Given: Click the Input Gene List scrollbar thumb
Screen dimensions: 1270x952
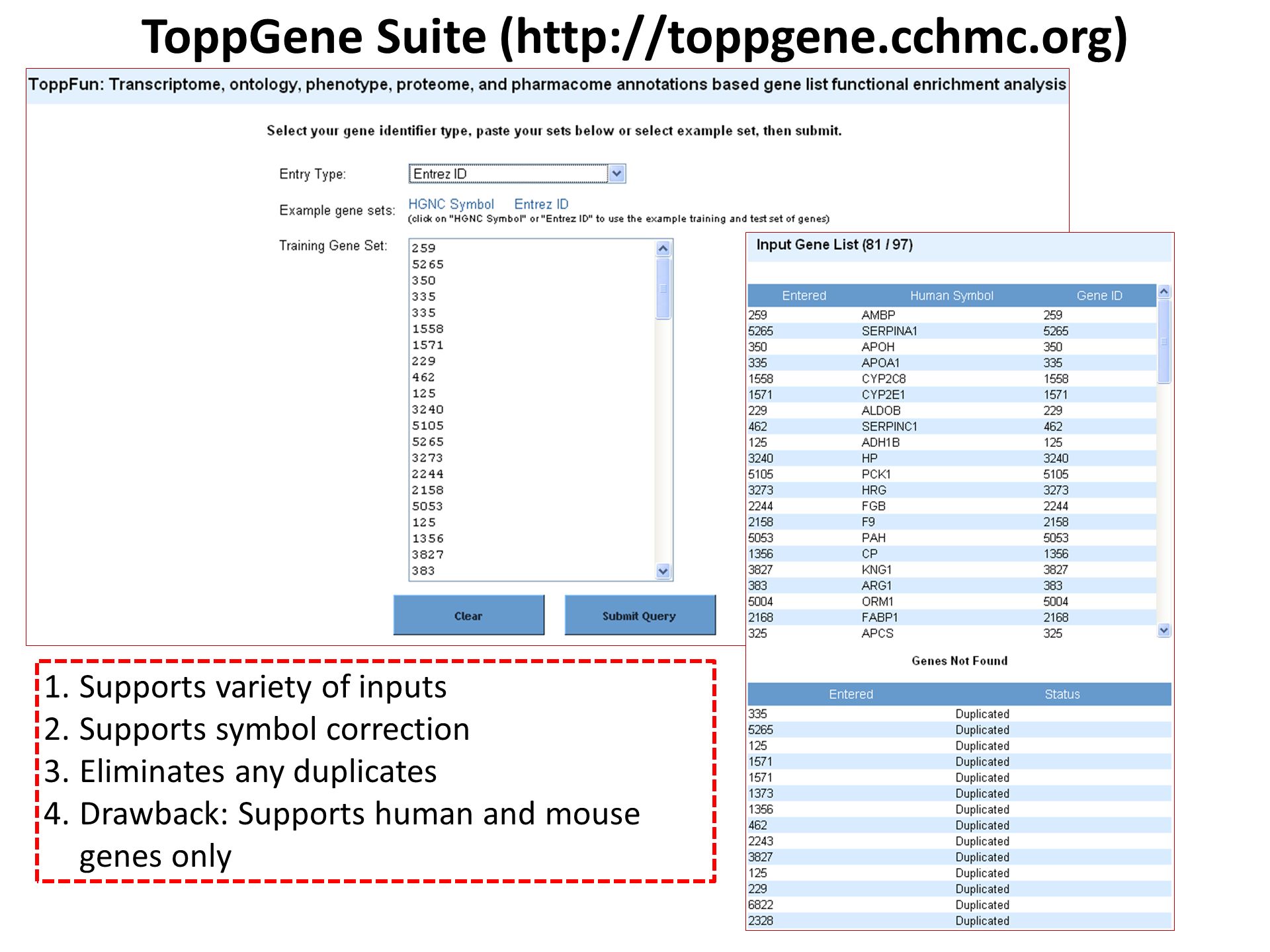Looking at the screenshot, I should [1164, 341].
